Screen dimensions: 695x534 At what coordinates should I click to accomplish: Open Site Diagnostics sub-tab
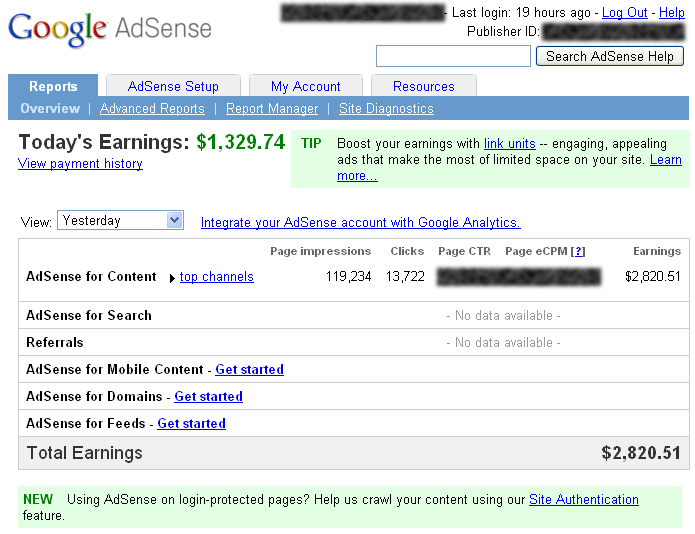[x=386, y=108]
